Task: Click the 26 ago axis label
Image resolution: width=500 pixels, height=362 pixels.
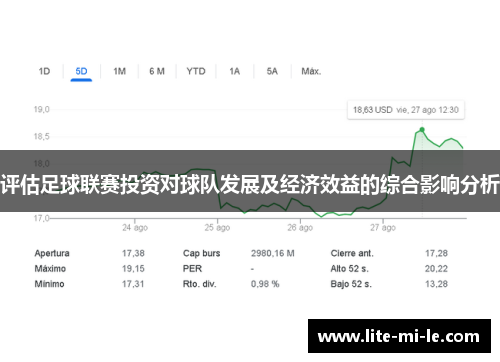Action: pyautogui.click(x=300, y=228)
